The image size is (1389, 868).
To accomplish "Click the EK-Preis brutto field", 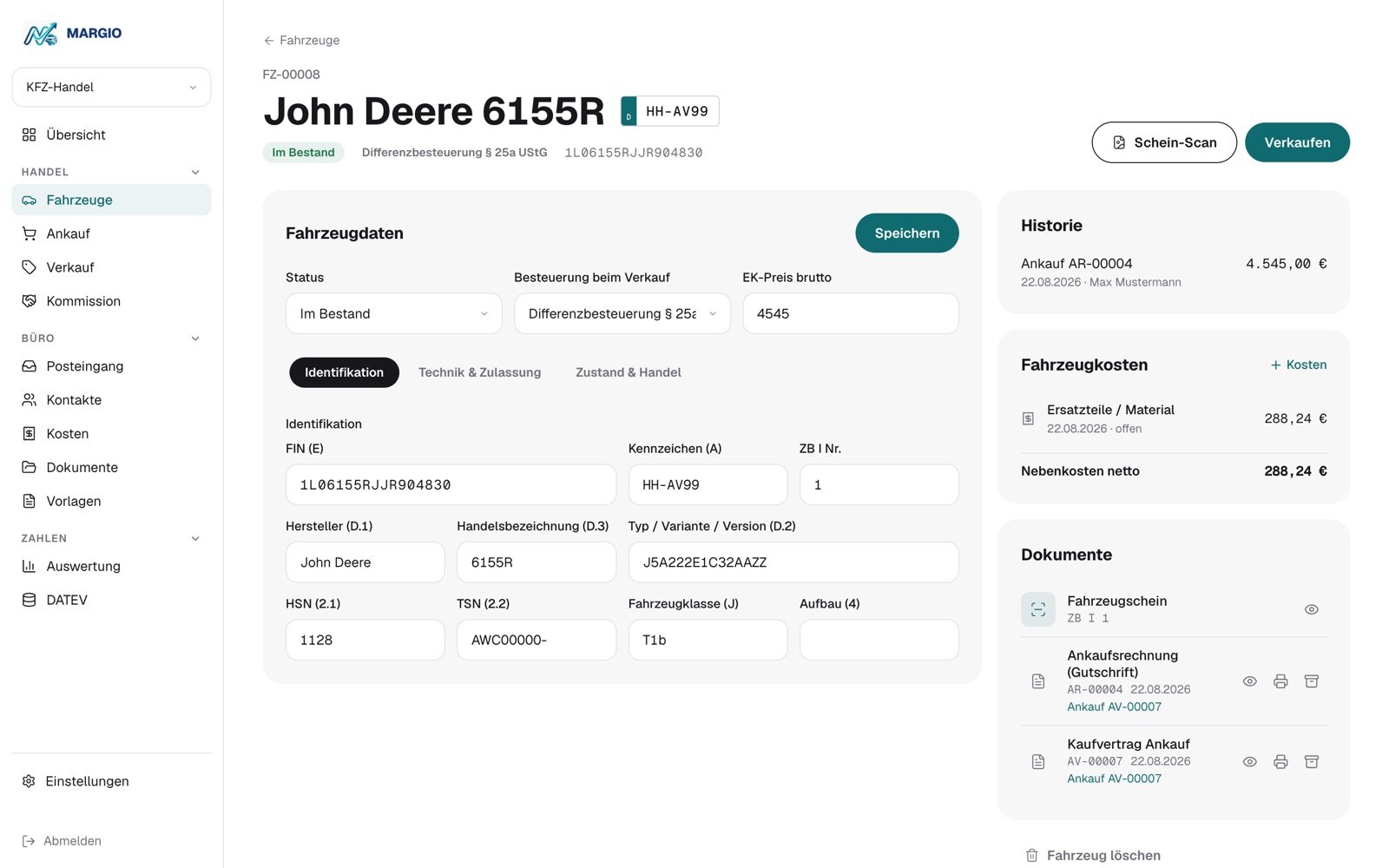I will pos(851,313).
